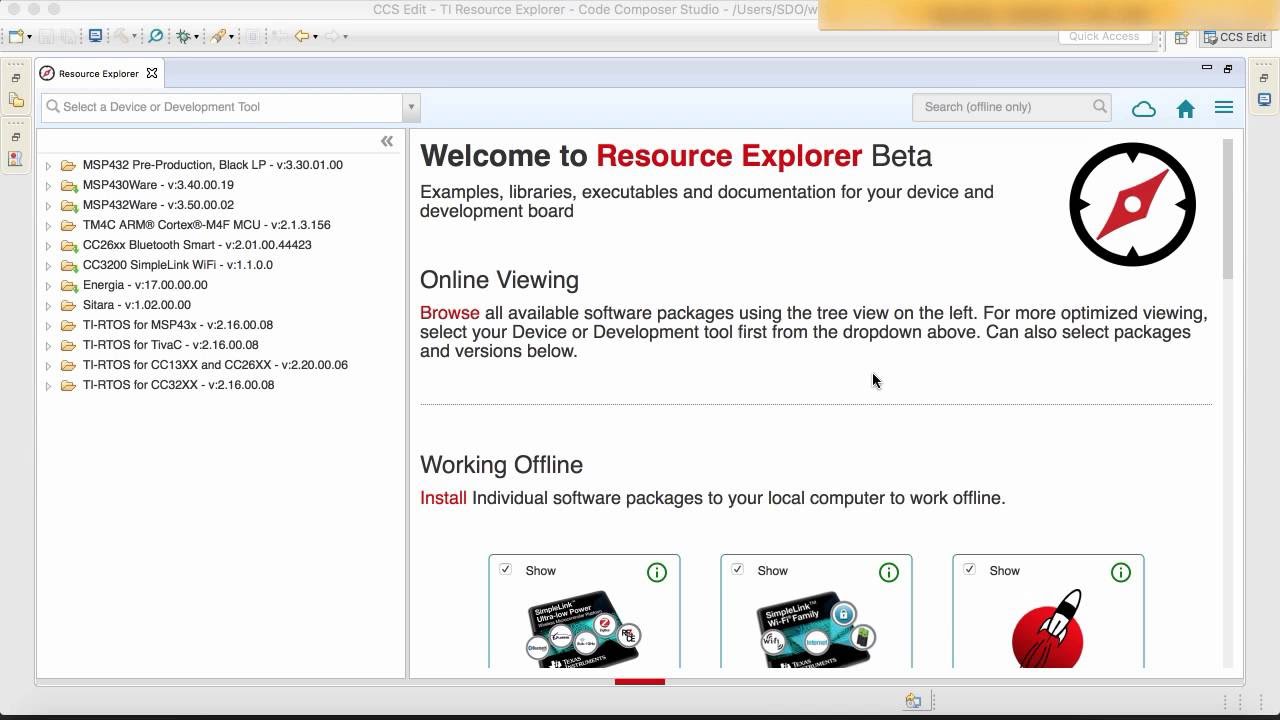Image resolution: width=1280 pixels, height=720 pixels.
Task: Expand the Energia node
Action: coord(48,286)
